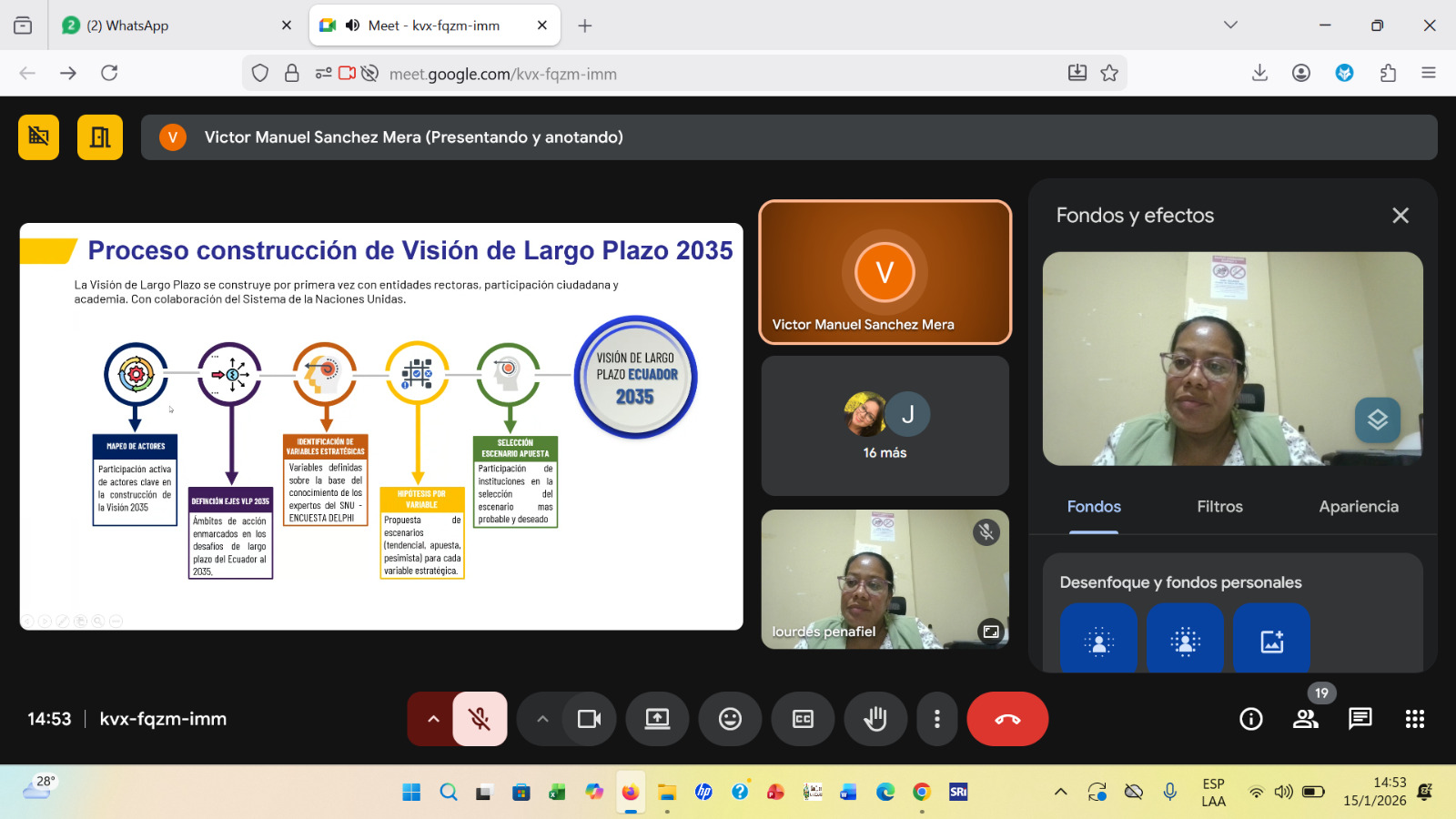Click the red leave call button
This screenshot has height=819, width=1456.
coord(1007,719)
